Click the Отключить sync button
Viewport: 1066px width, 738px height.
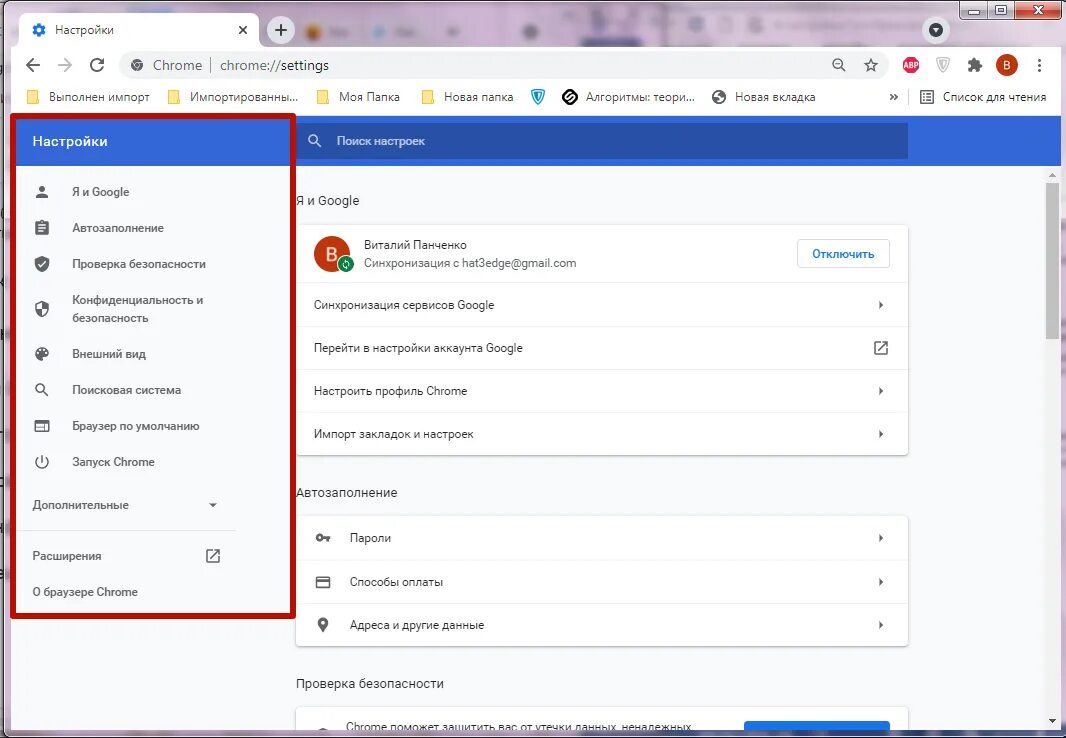(x=843, y=253)
